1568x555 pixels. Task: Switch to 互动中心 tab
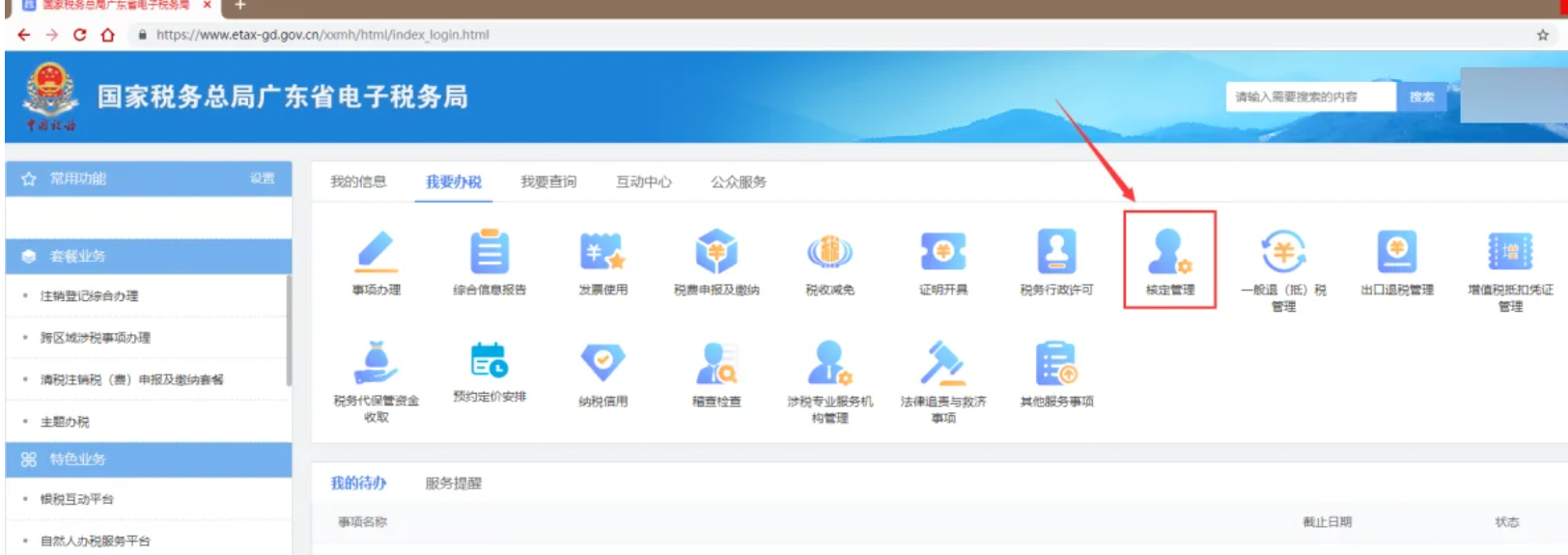click(644, 181)
